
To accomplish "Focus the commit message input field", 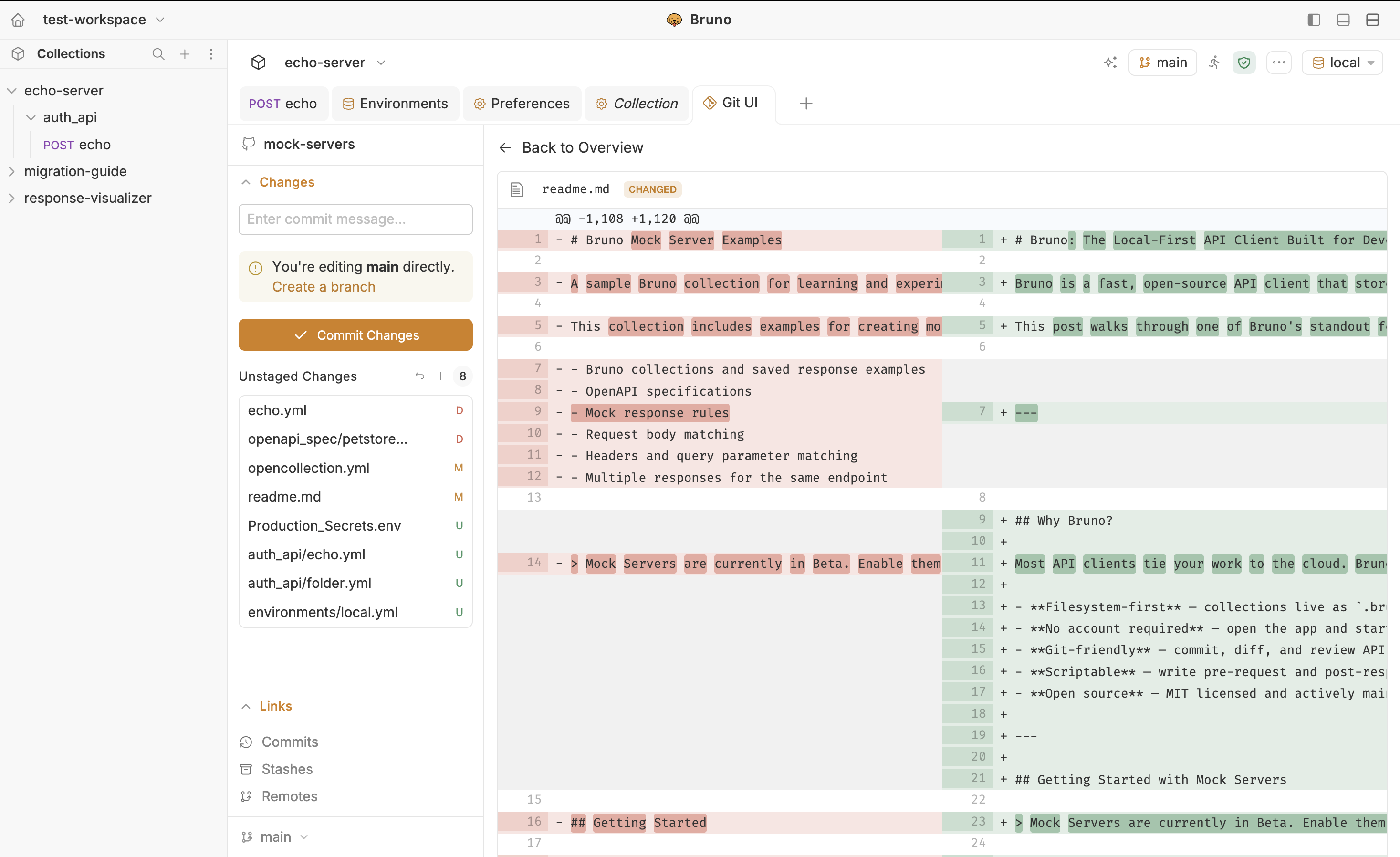I will 355,219.
